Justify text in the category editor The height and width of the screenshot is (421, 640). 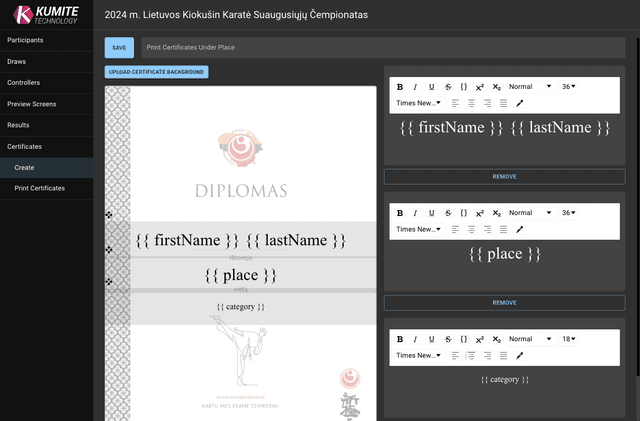[503, 356]
